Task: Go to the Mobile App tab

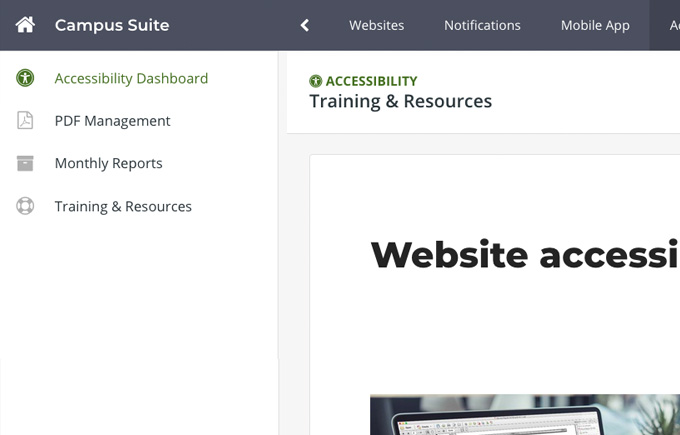Action: tap(595, 25)
